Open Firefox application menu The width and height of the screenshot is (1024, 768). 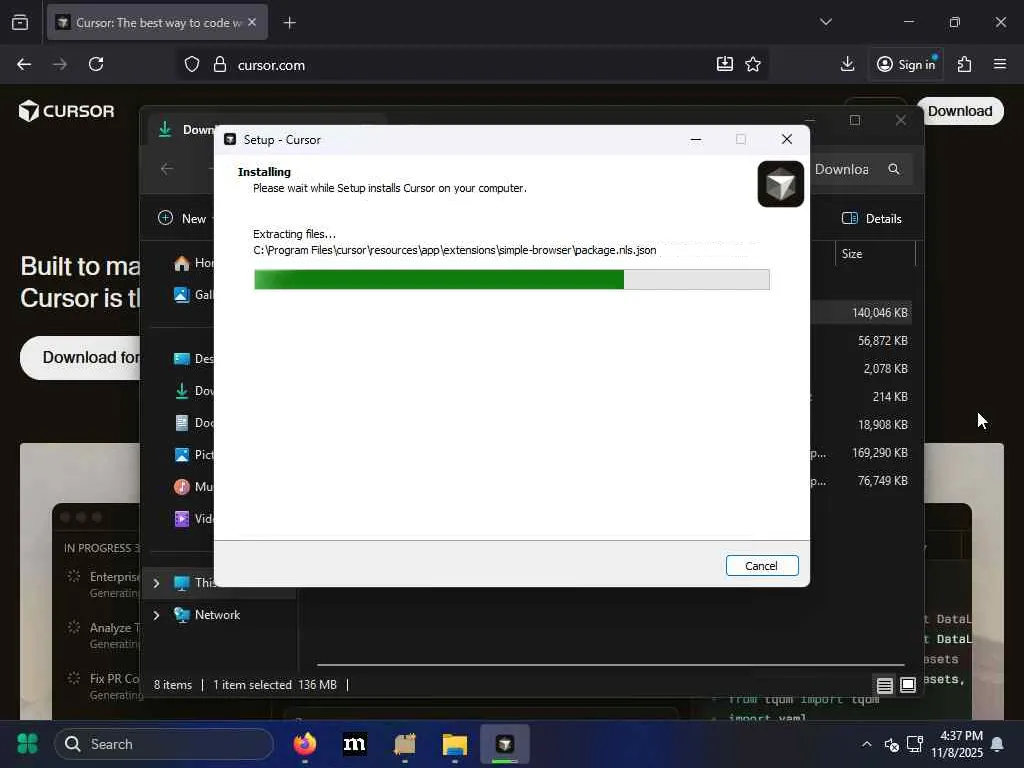[x=1000, y=64]
